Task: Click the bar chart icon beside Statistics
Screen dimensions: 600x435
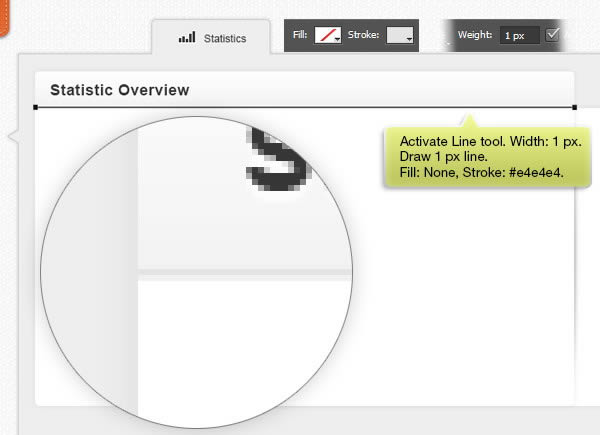Action: click(187, 37)
